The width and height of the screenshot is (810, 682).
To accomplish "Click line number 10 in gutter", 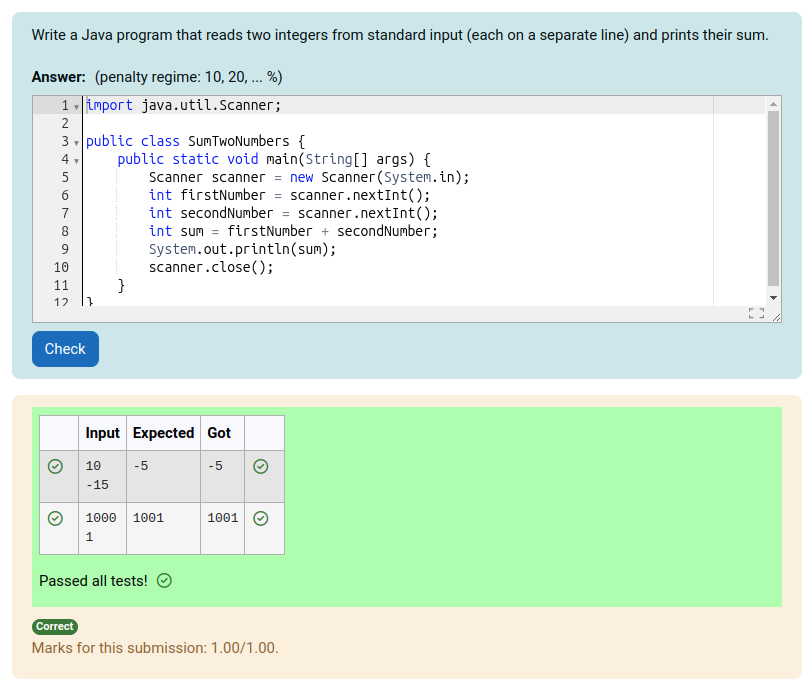I will (x=61, y=268).
